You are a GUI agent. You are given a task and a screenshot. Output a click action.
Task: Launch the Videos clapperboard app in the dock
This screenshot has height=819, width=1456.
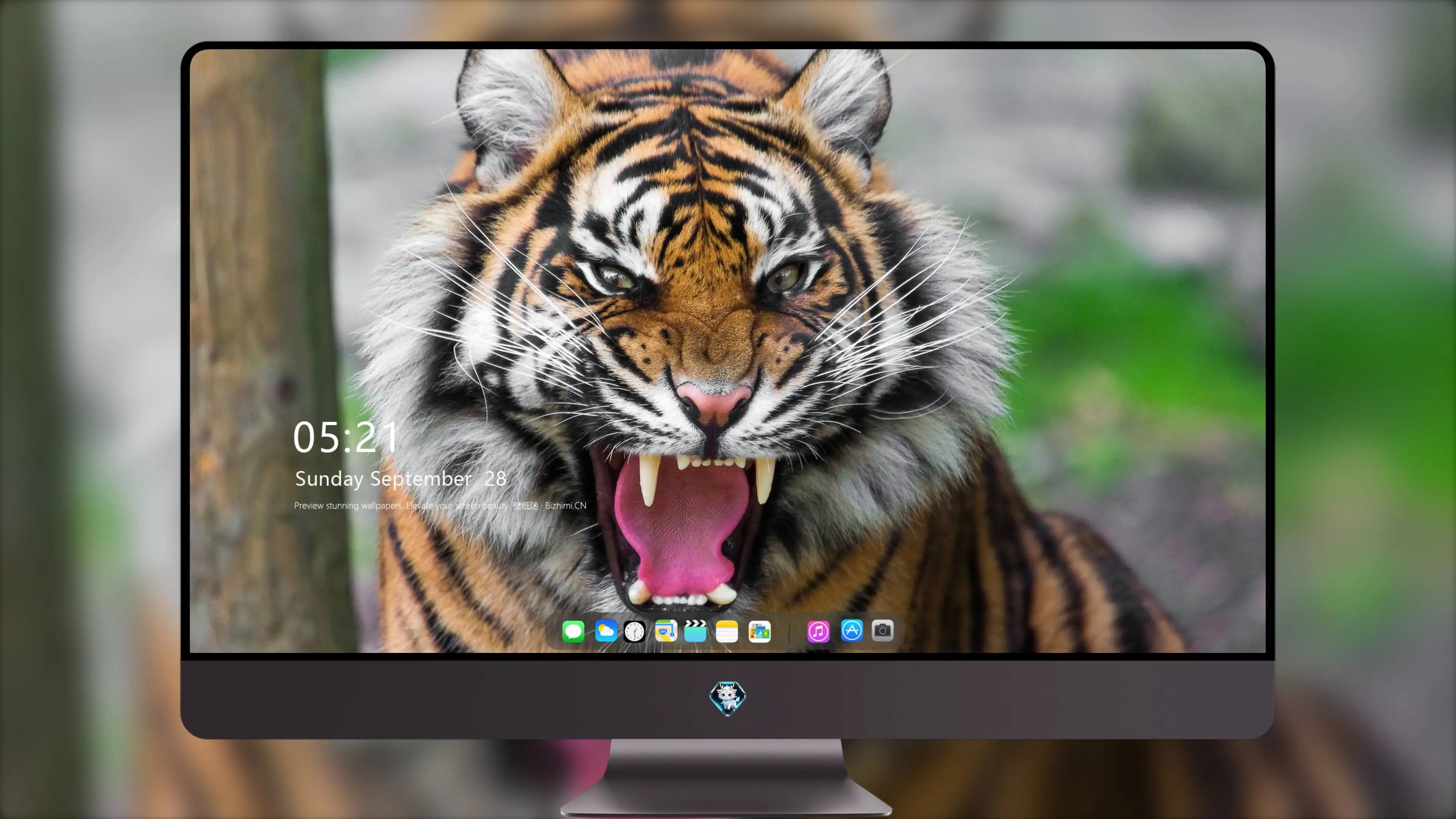coord(695,631)
